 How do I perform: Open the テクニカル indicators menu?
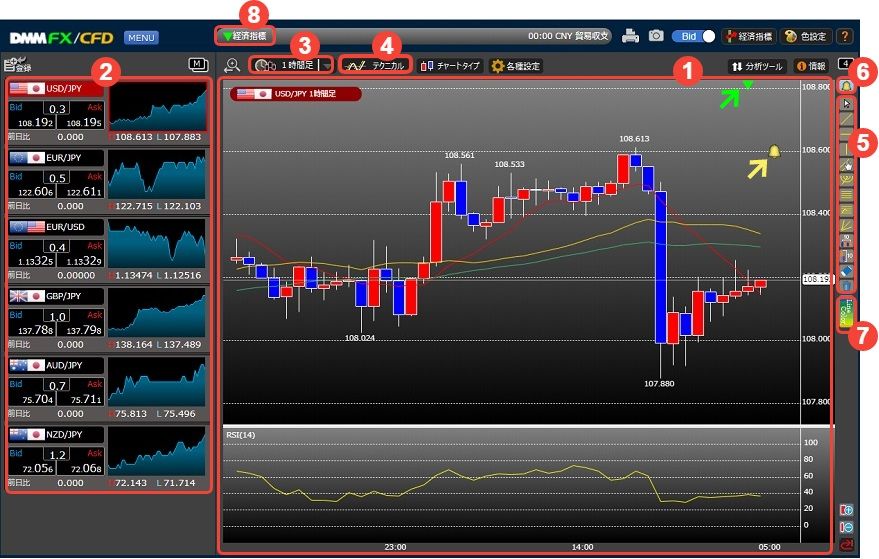pos(375,66)
